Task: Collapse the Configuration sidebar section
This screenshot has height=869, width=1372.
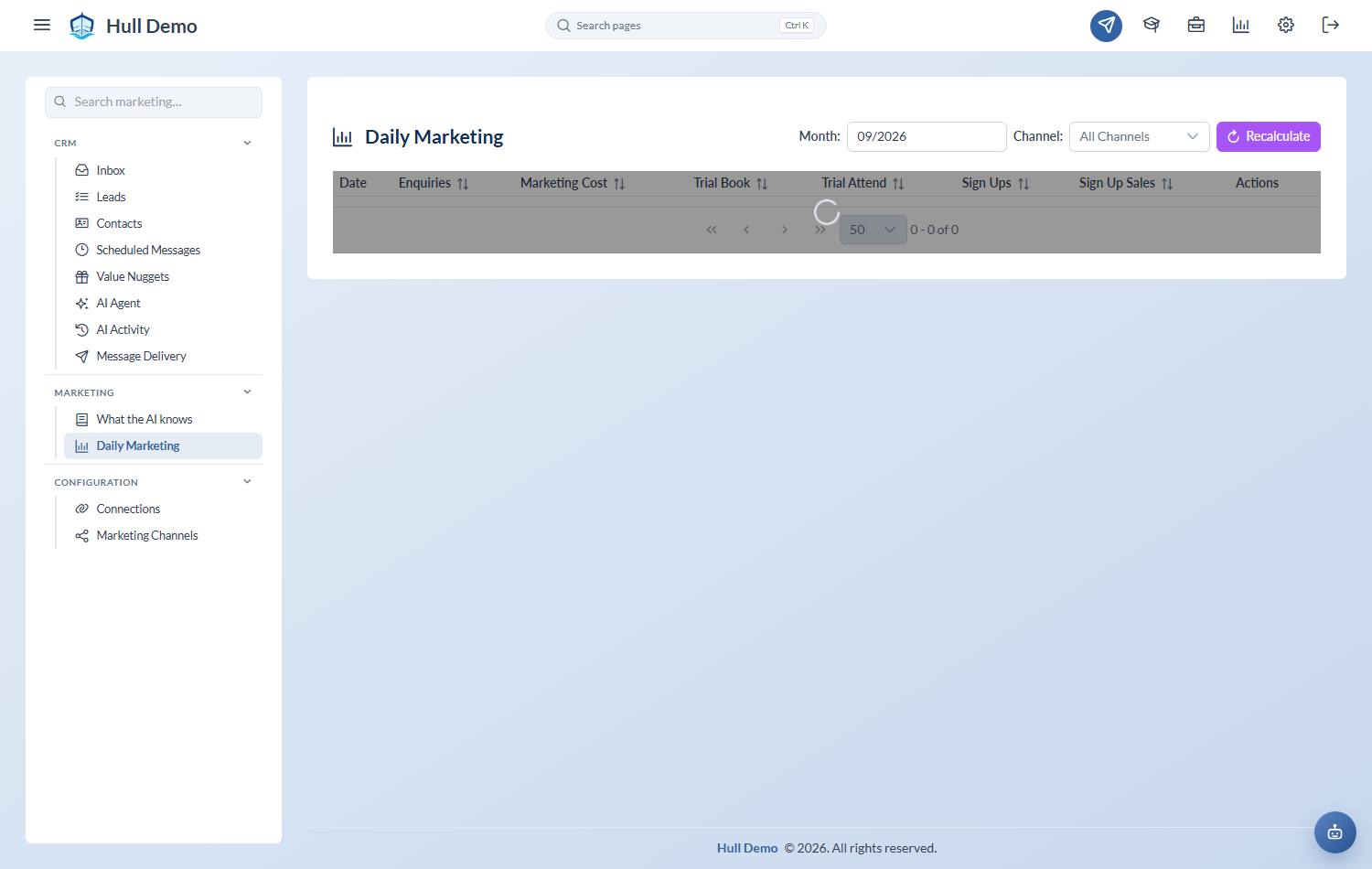Action: point(247,481)
